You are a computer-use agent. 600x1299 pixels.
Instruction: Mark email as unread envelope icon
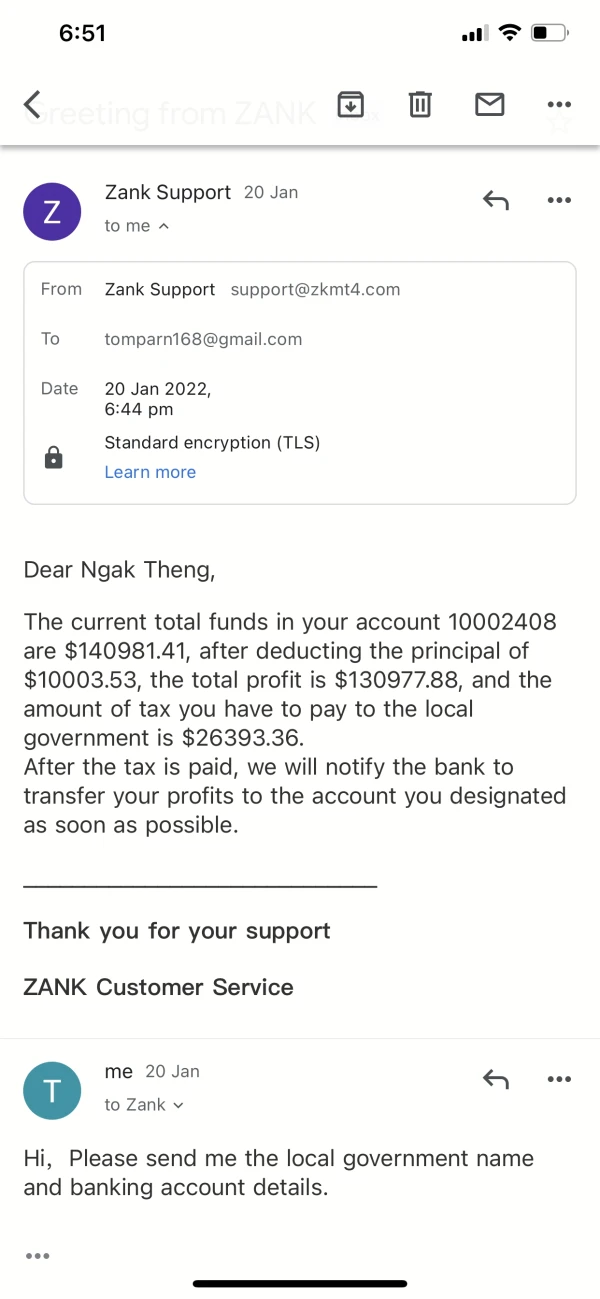click(489, 103)
